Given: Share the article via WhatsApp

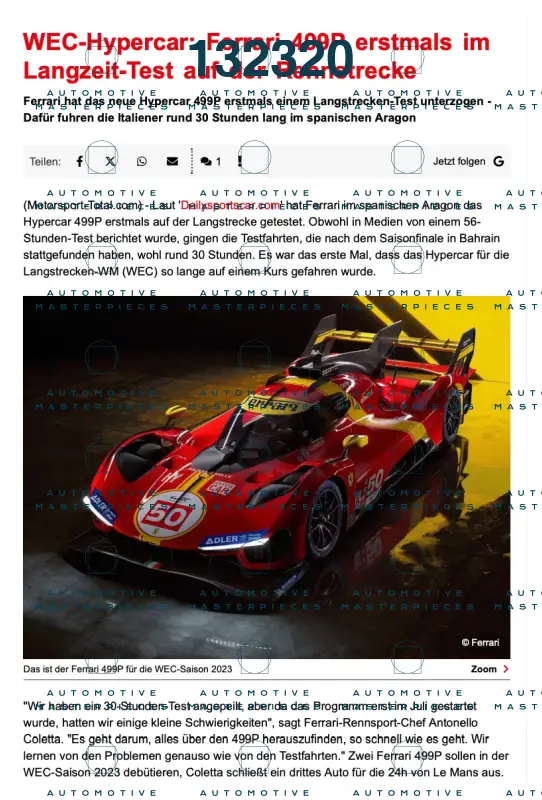Looking at the screenshot, I should [x=141, y=162].
